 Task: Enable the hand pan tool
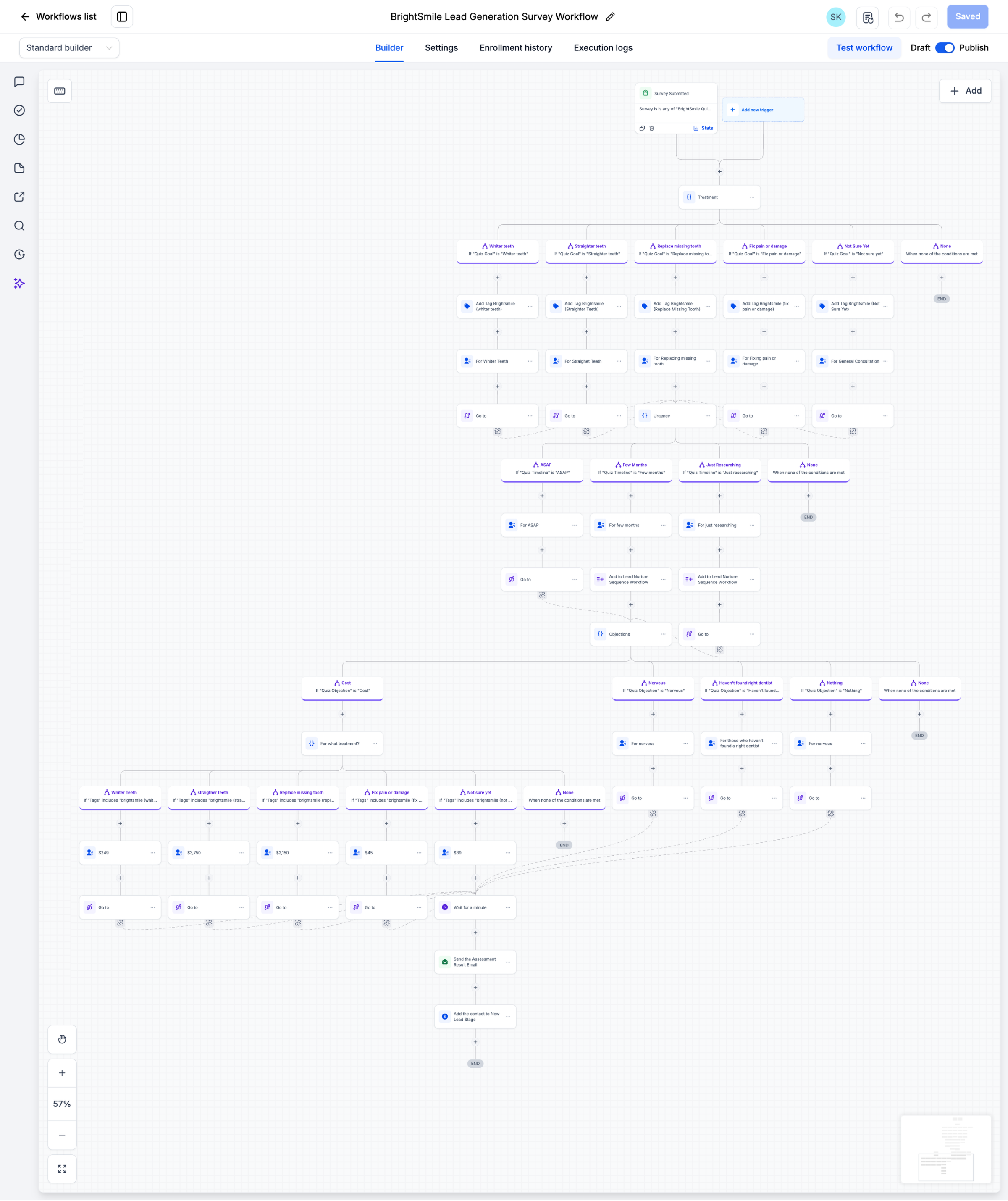(x=62, y=1039)
